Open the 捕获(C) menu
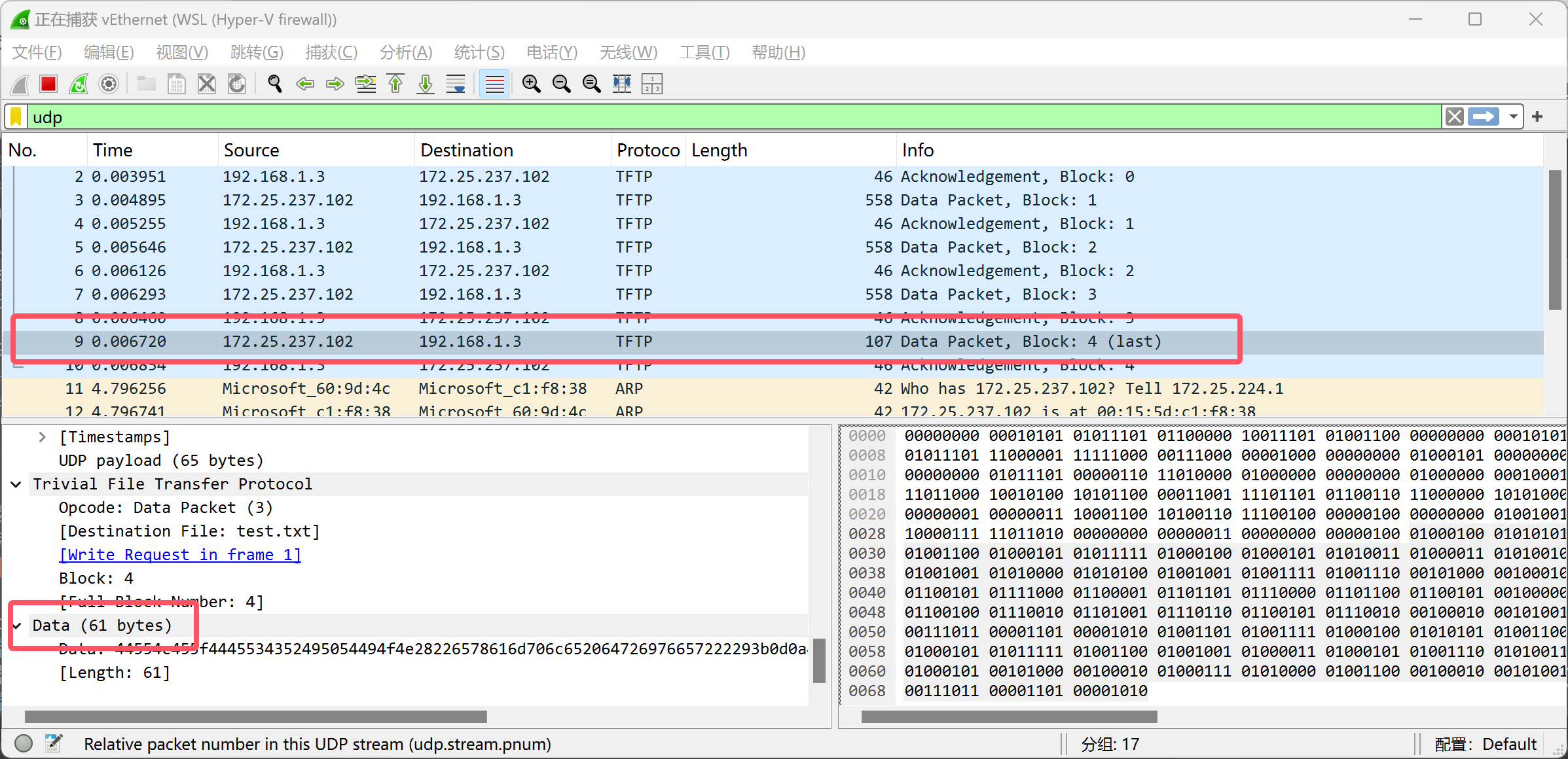 331,52
